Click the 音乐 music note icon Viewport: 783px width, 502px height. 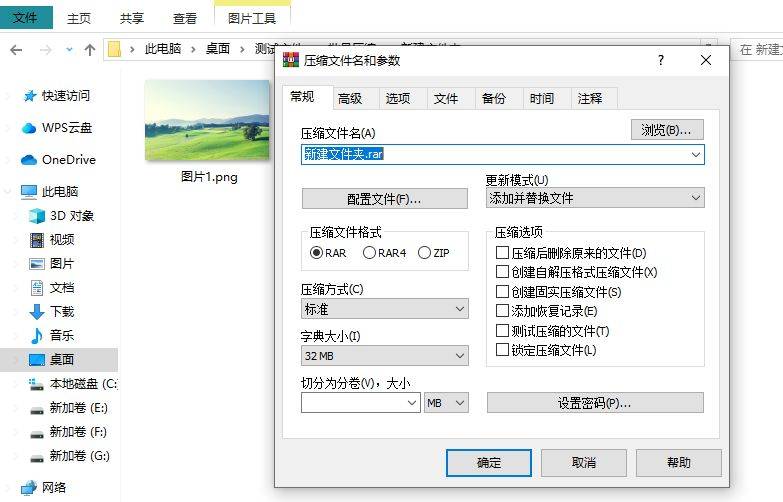(37, 336)
